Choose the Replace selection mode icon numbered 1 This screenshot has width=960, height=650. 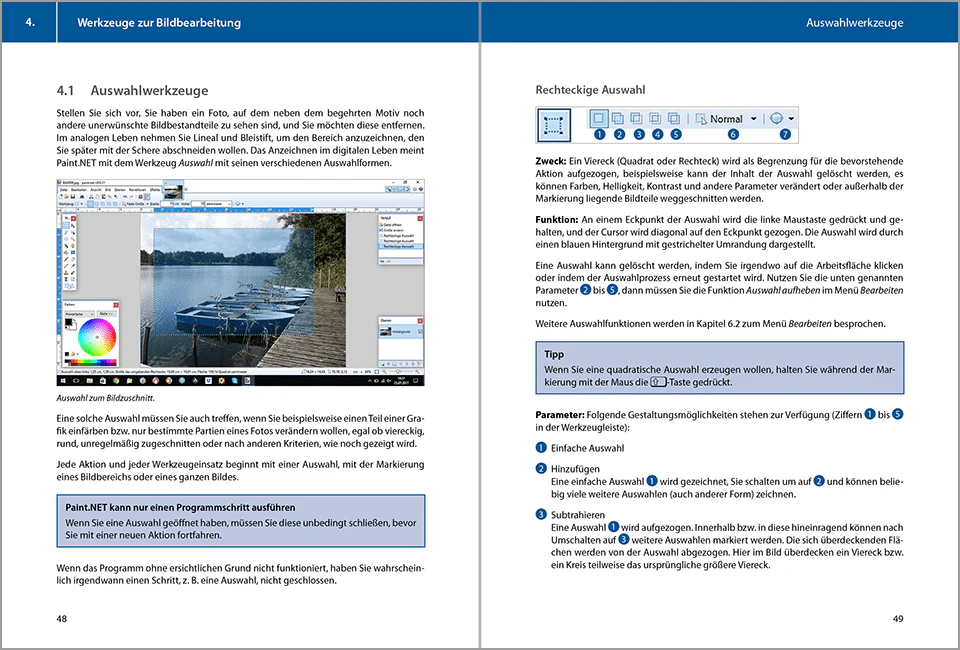click(599, 118)
